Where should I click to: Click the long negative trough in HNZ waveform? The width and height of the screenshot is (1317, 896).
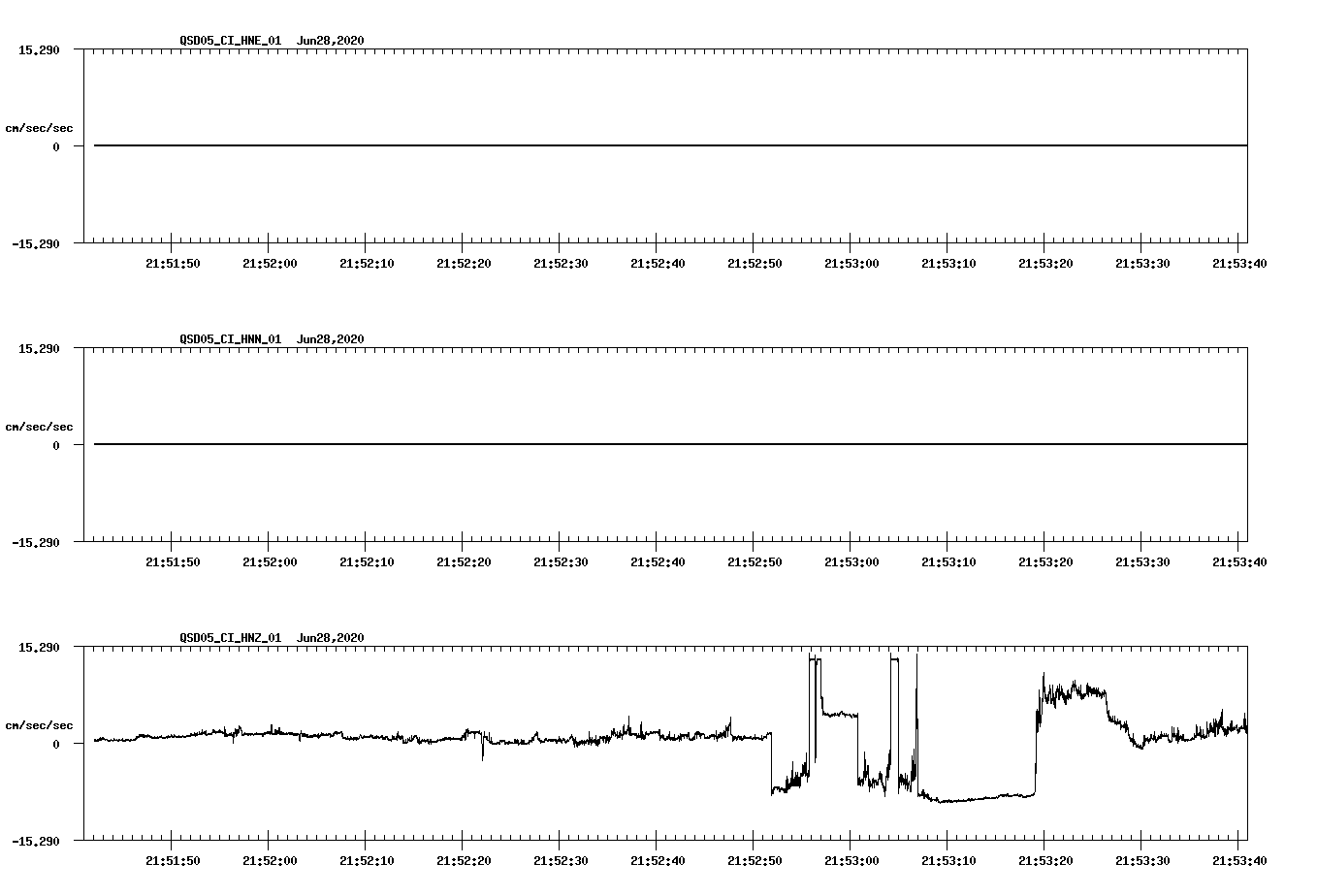pyautogui.click(x=977, y=798)
